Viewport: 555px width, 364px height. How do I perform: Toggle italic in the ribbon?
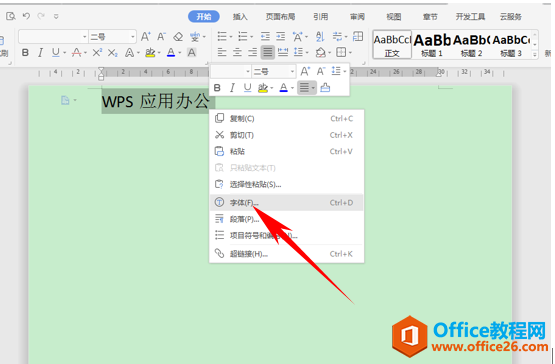(x=40, y=53)
